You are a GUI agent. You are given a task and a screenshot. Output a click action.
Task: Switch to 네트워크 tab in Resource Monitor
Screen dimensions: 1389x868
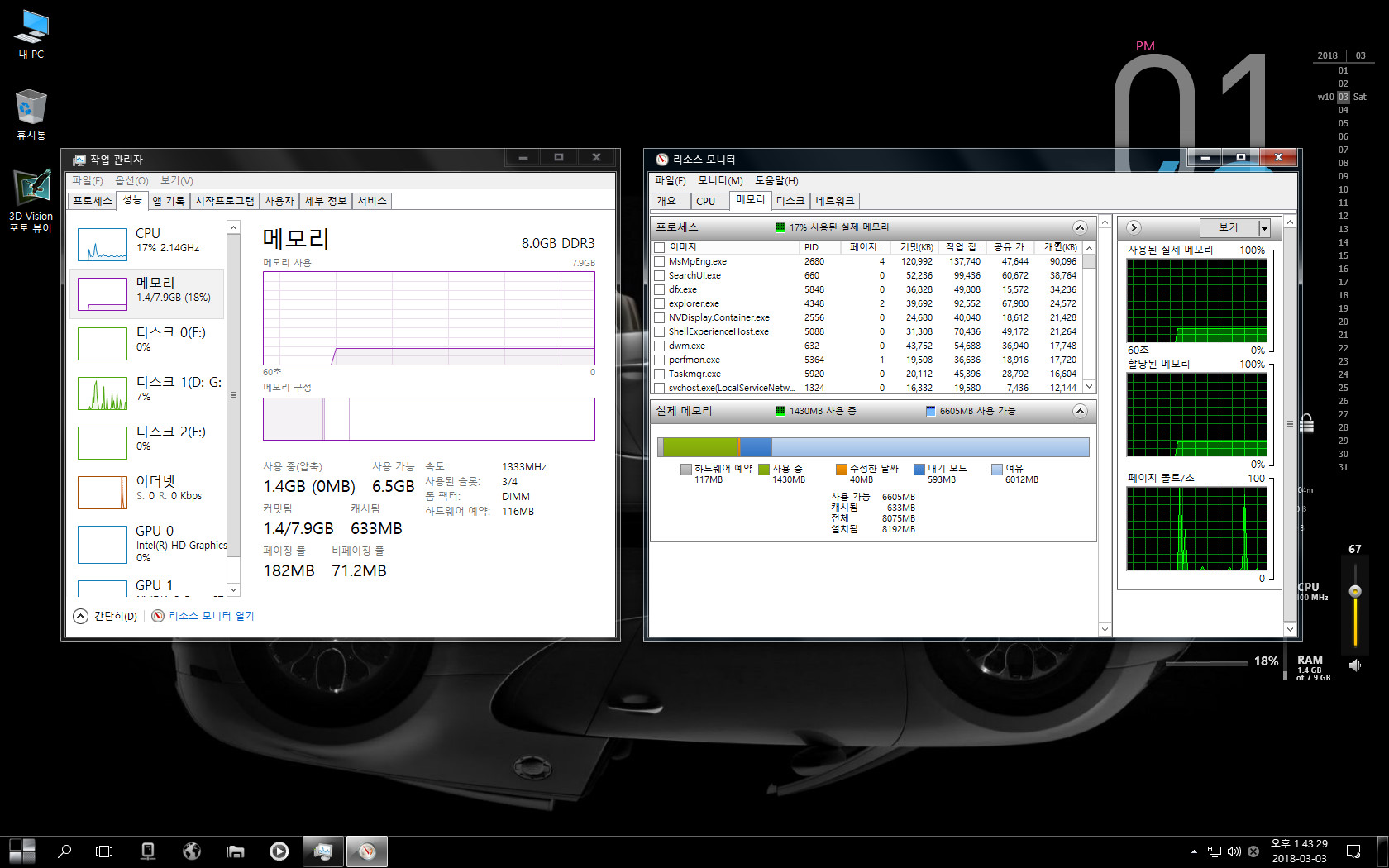pos(835,201)
